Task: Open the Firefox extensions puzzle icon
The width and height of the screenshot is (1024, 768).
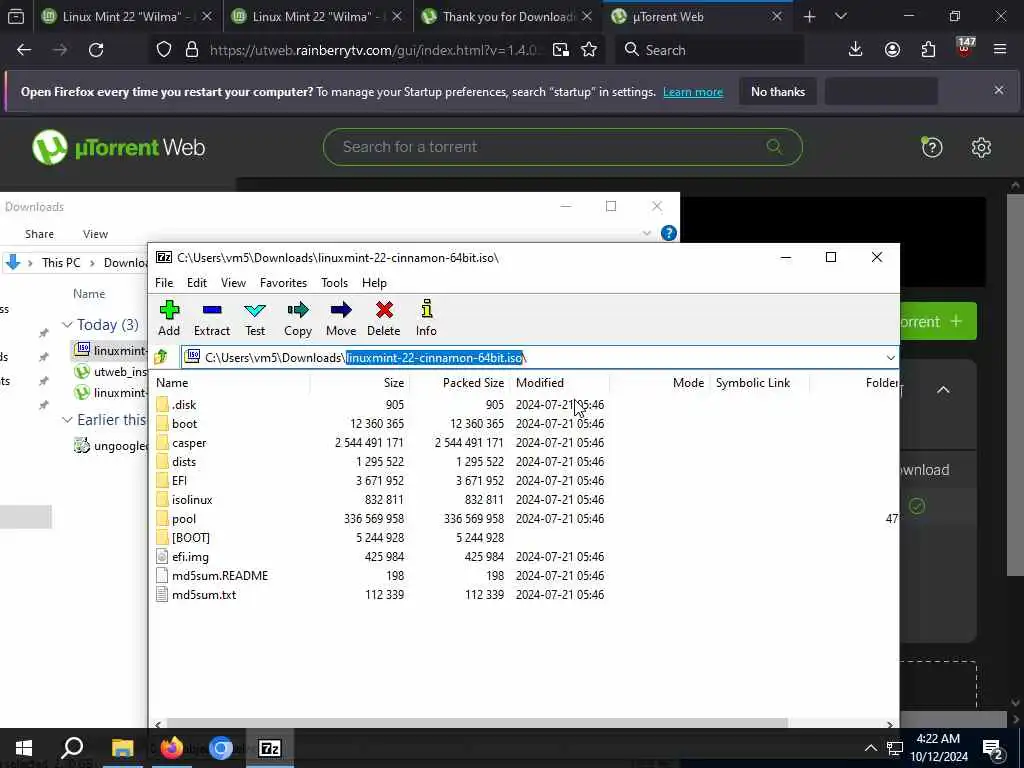Action: click(928, 50)
